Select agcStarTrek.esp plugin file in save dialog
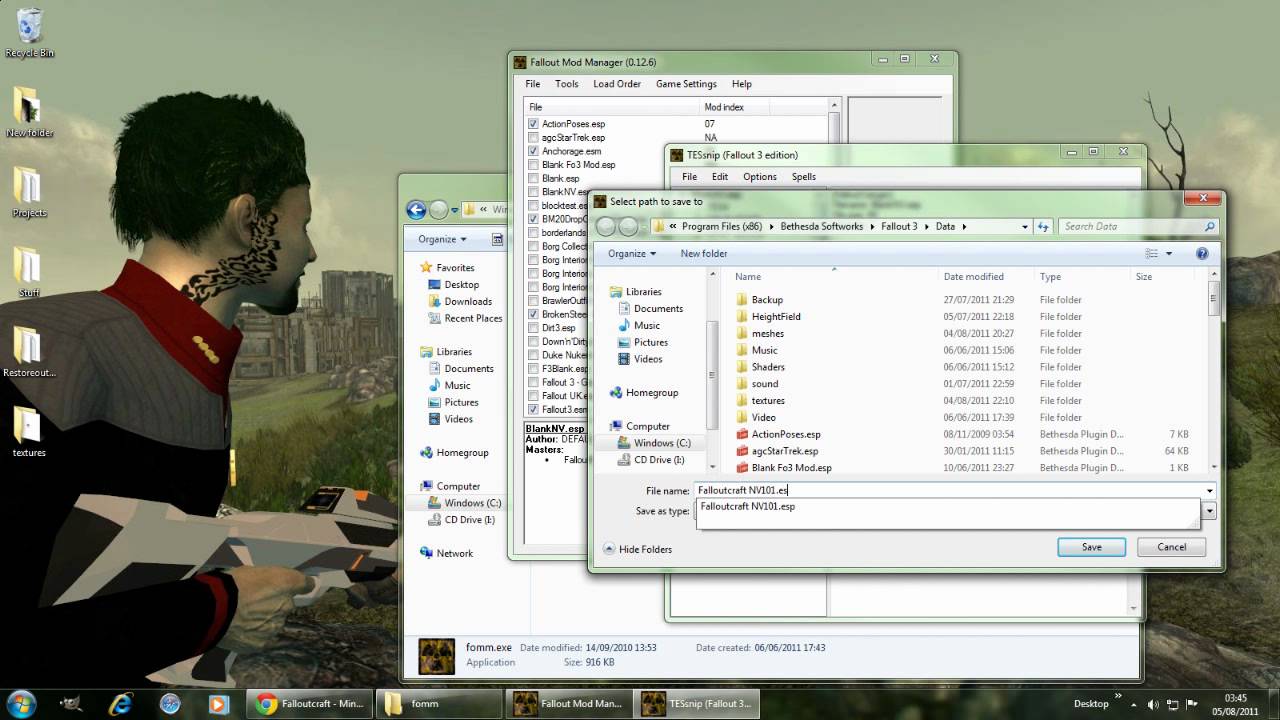This screenshot has height=720, width=1280. pos(785,451)
